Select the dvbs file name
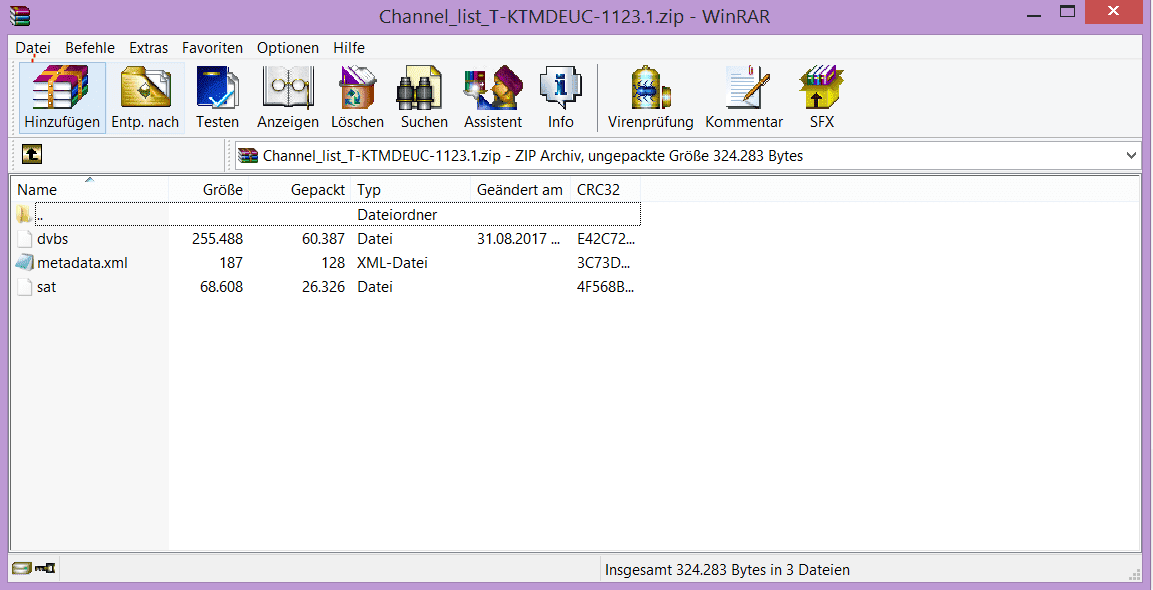This screenshot has height=590, width=1153. click(x=52, y=238)
